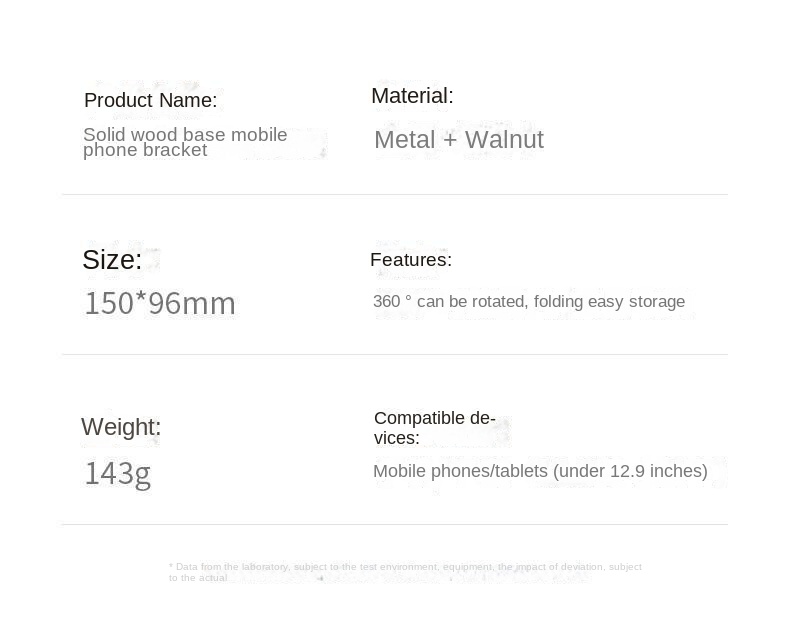
Task: Click the word "Metal" in material value
Action: click(405, 140)
